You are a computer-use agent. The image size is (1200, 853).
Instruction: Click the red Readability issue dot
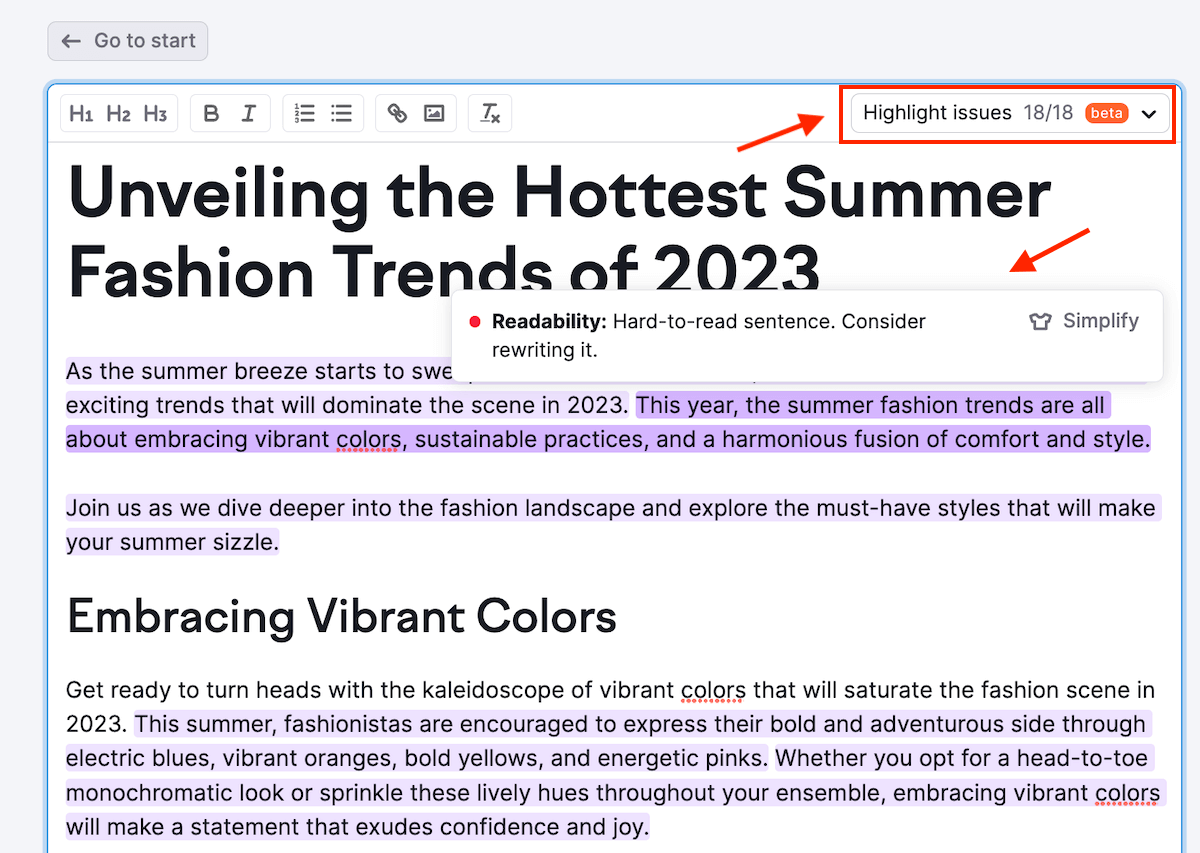pos(475,322)
